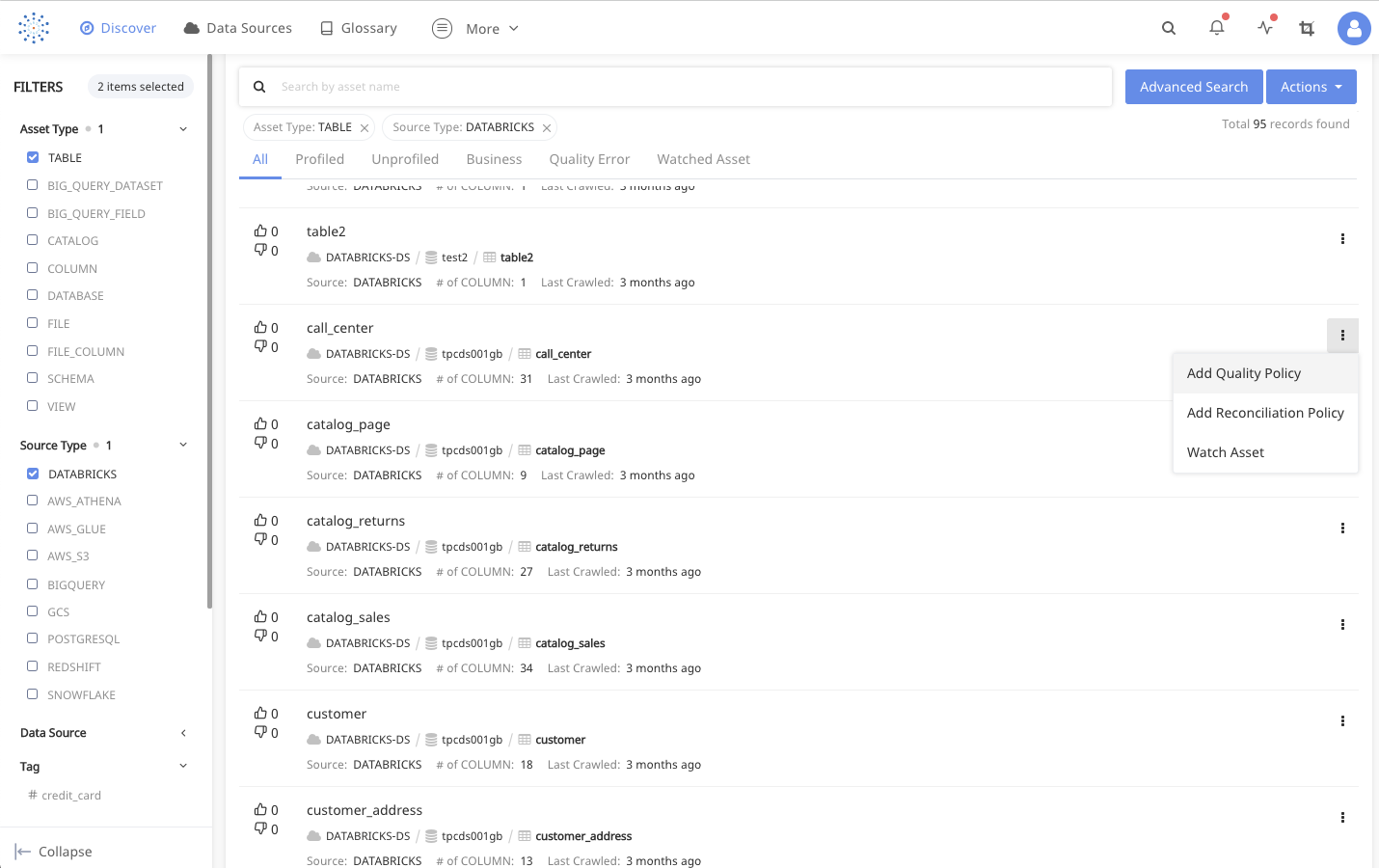The width and height of the screenshot is (1379, 868).
Task: Open the kebab menu for customer asset
Action: (1342, 720)
